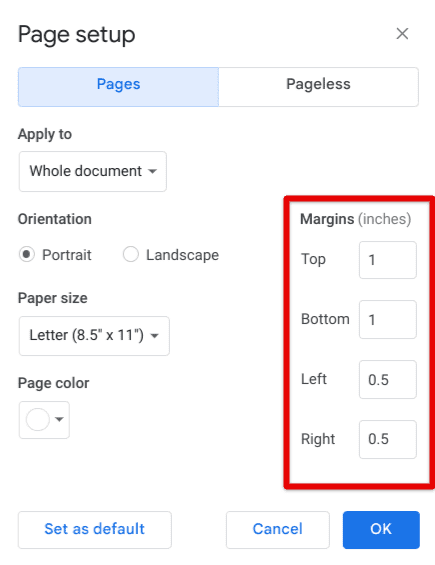Open the Page color picker
This screenshot has height=565, width=435.
tap(44, 420)
